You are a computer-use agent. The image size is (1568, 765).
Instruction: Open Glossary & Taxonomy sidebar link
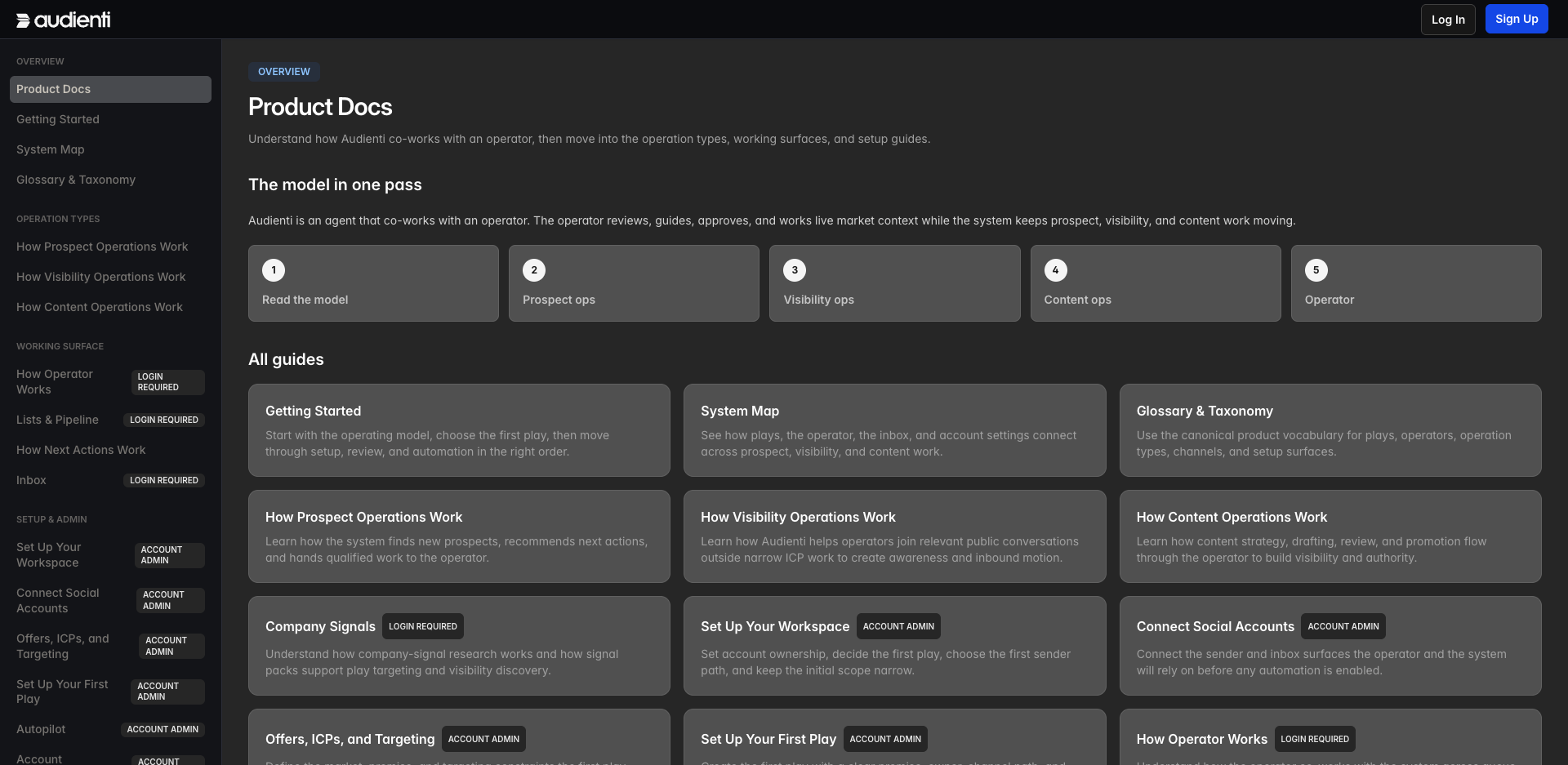[110, 180]
